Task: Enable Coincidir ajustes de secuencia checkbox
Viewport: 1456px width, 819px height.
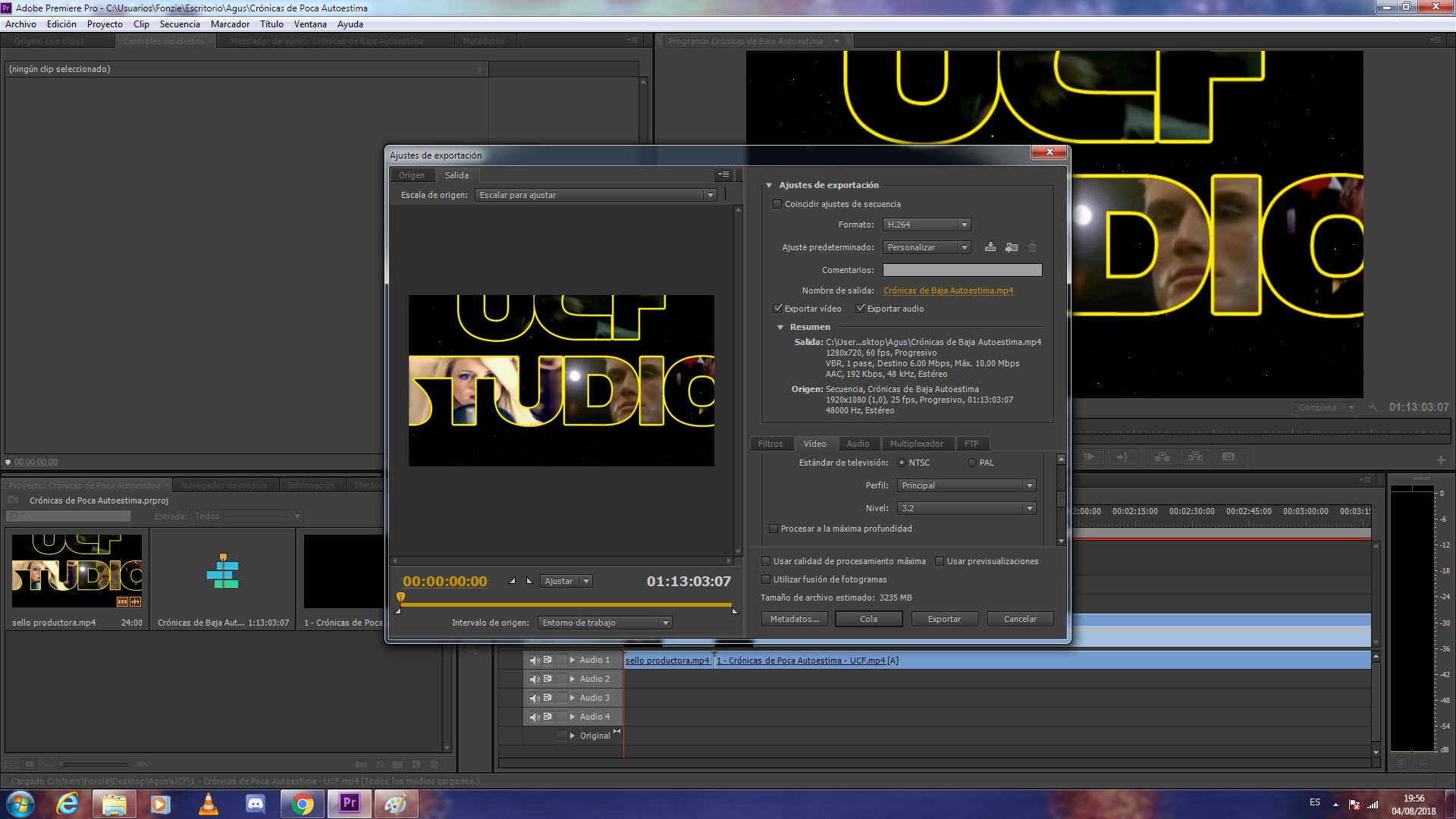Action: [x=777, y=204]
